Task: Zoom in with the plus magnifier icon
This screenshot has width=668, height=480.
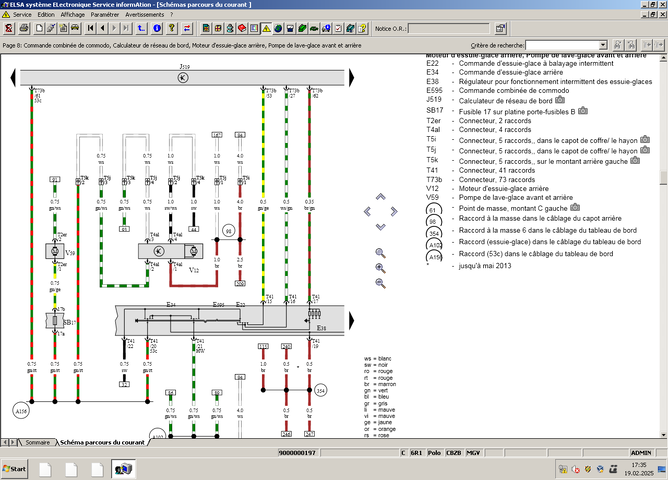Action: point(380,268)
